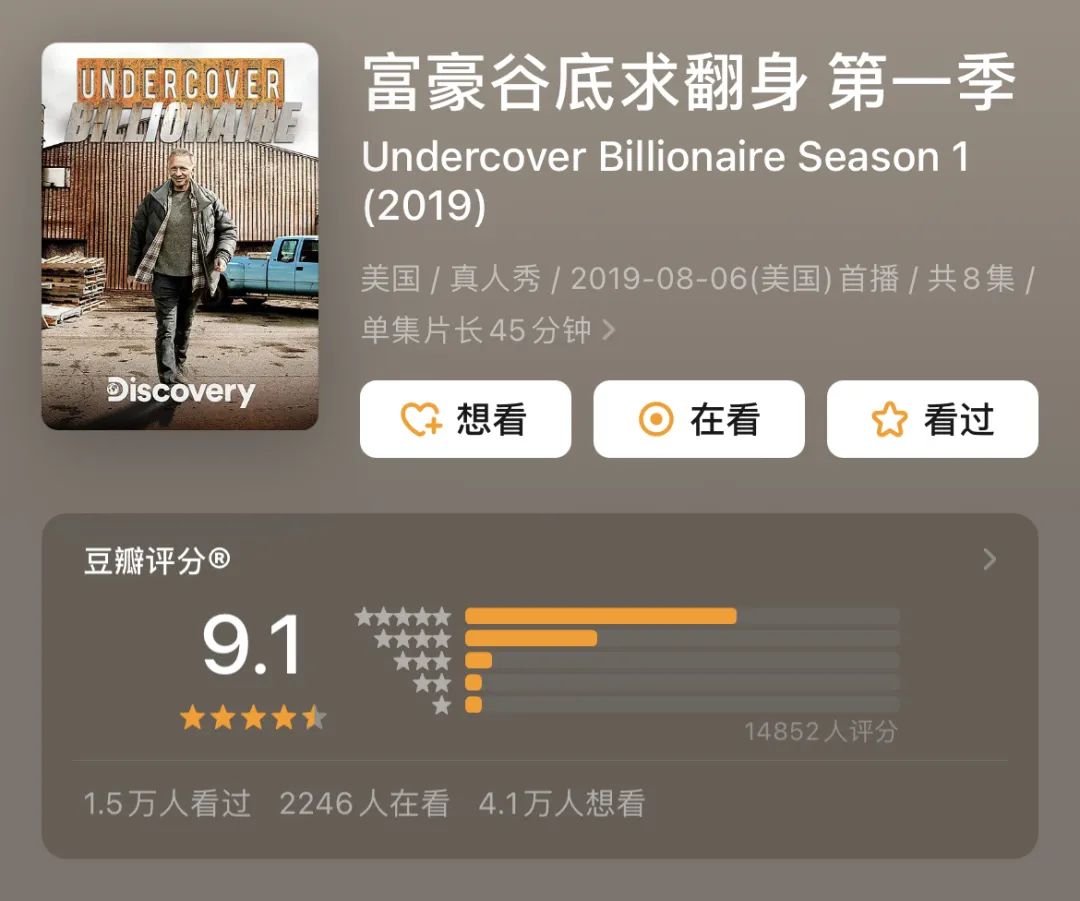The height and width of the screenshot is (901, 1080).
Task: Open the 4.1万人想看 list
Action: tap(562, 804)
